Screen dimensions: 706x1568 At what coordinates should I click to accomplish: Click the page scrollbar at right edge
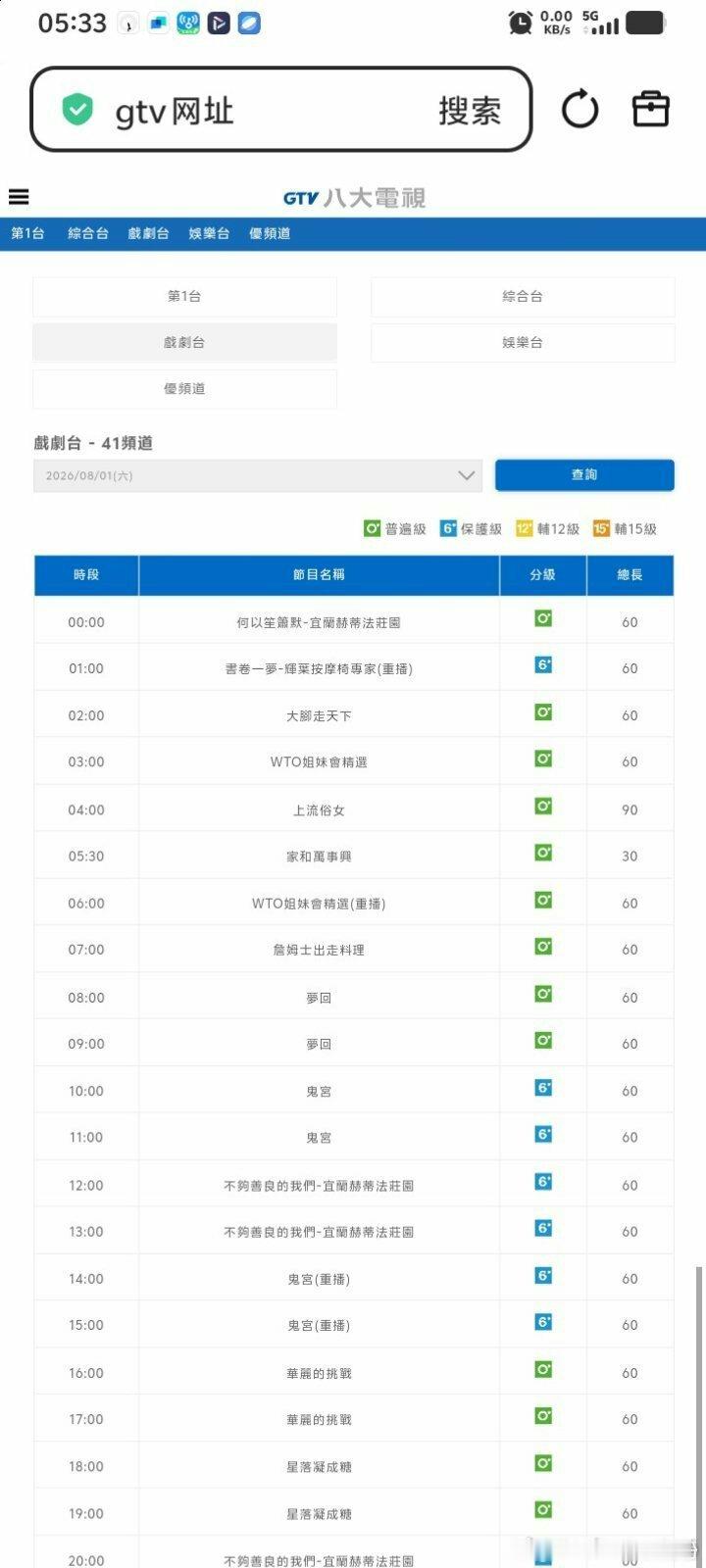(x=699, y=1416)
